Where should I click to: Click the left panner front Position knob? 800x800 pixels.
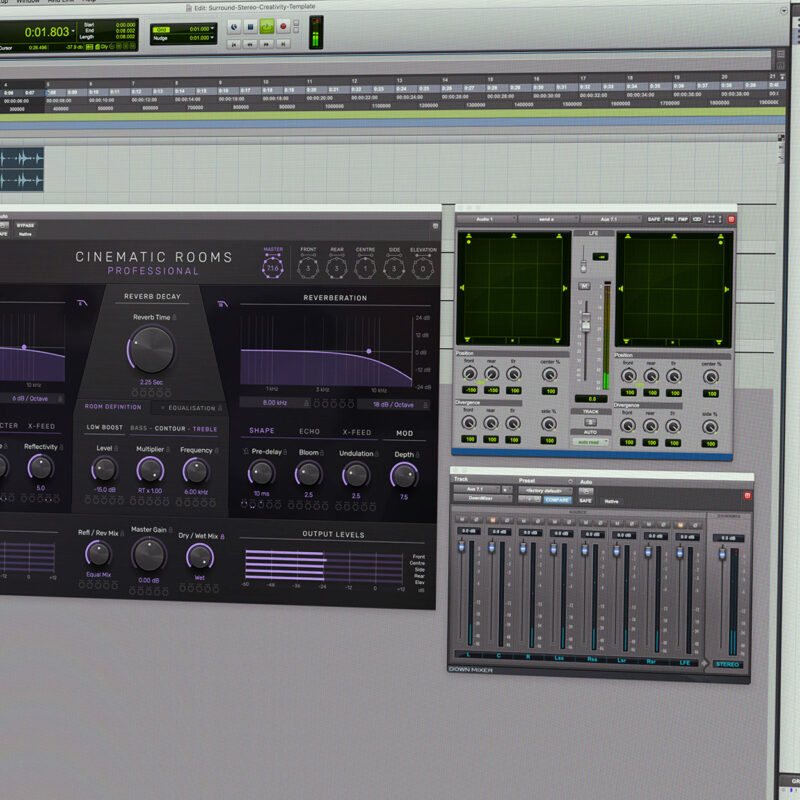pos(469,374)
